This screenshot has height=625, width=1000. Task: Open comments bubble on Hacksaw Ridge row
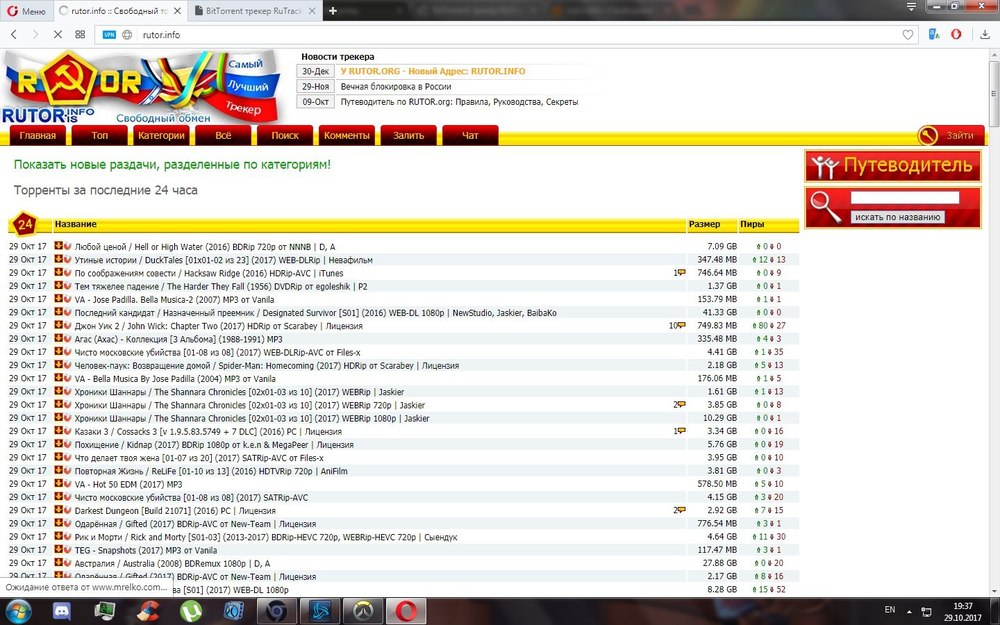(681, 272)
